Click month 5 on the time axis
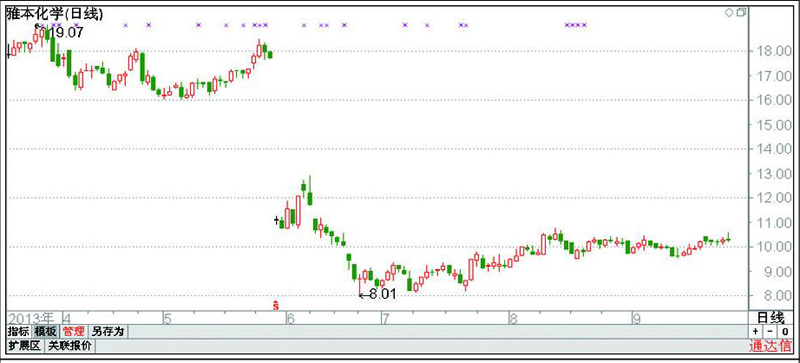The image size is (800, 363). tap(167, 319)
